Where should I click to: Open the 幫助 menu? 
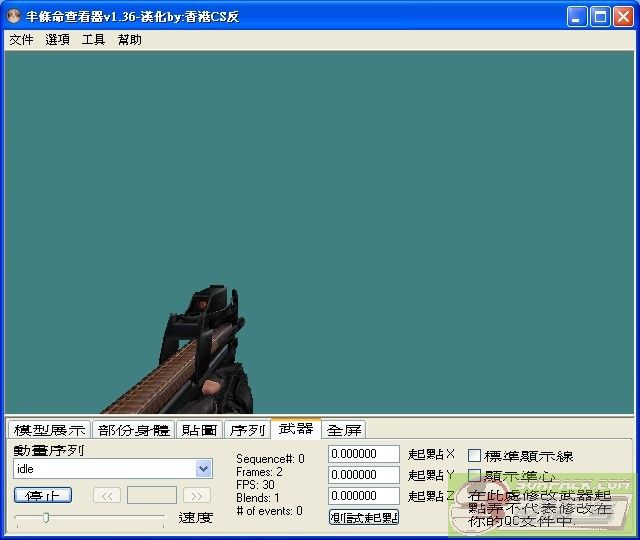[129, 40]
